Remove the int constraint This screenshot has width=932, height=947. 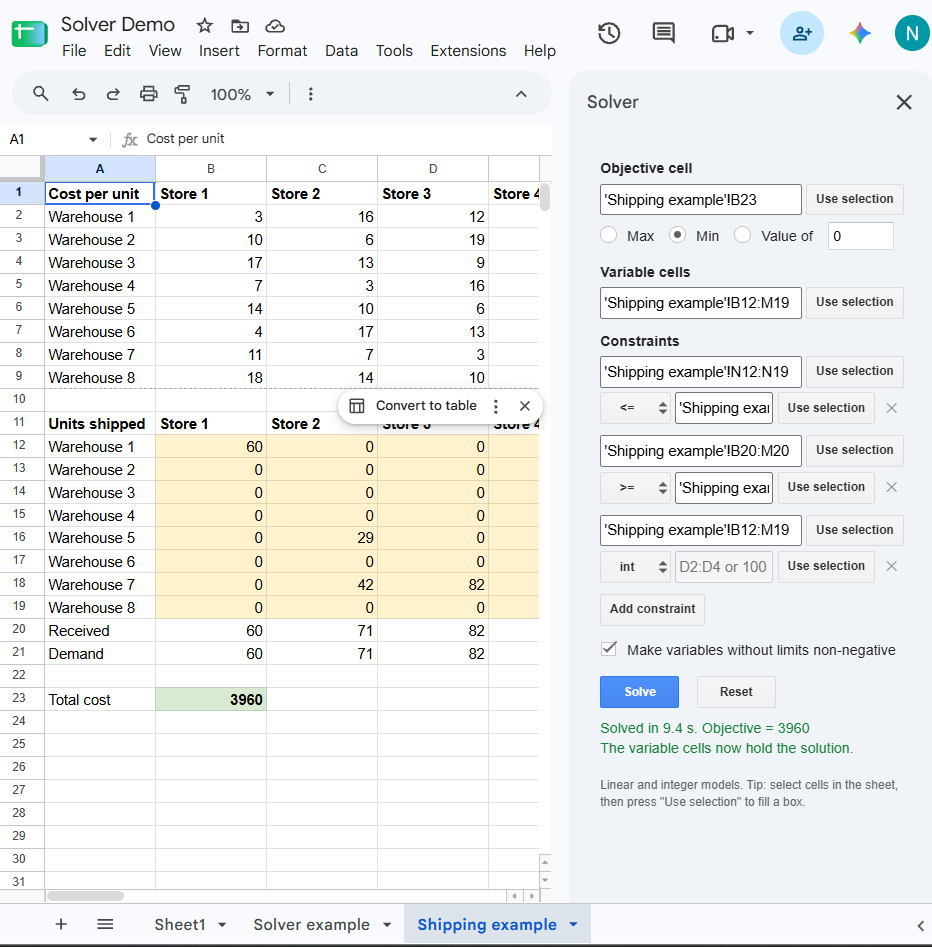pyautogui.click(x=891, y=567)
